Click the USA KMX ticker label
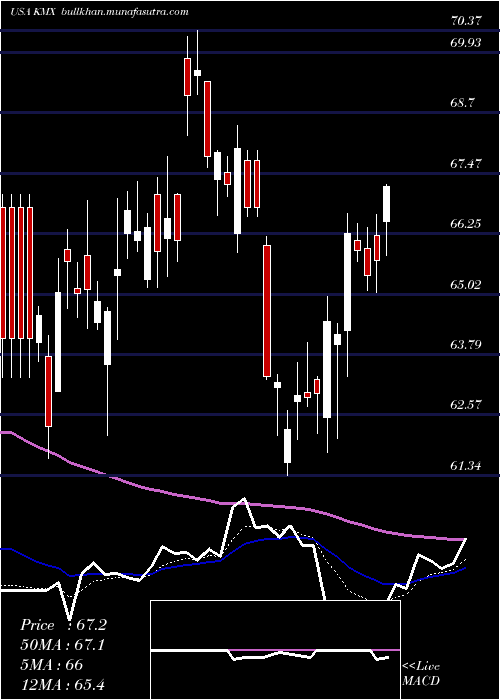 point(32,12)
